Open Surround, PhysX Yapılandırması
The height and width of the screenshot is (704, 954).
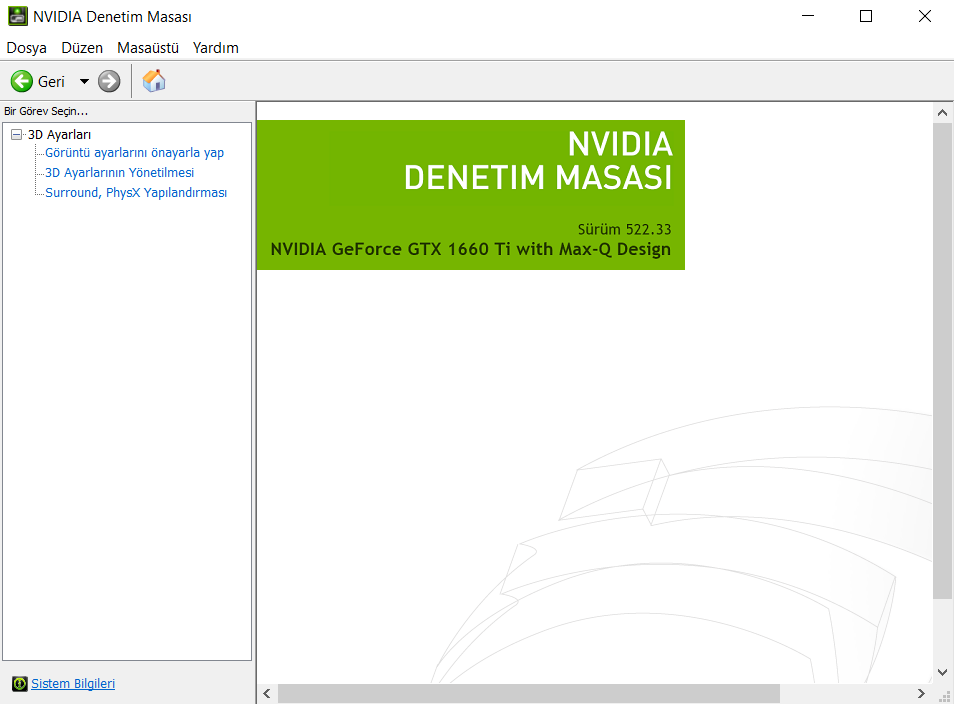pos(136,193)
